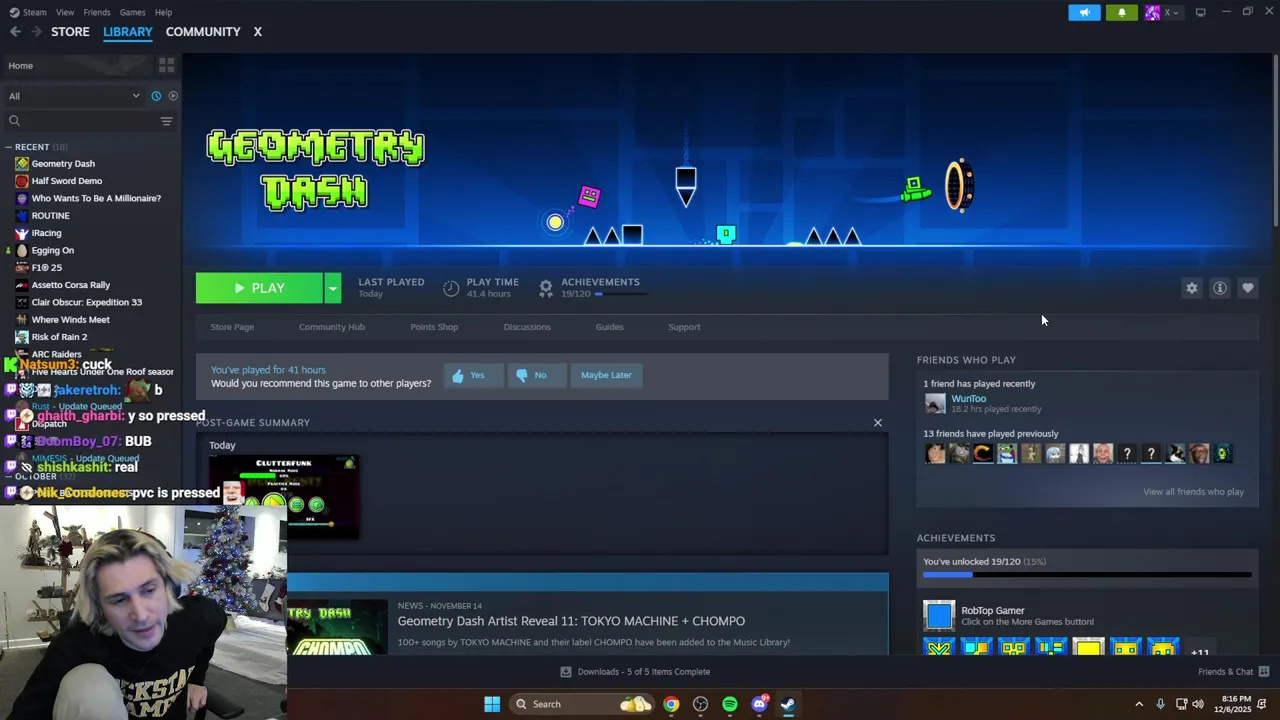Select iRacing in the game list

[46, 233]
